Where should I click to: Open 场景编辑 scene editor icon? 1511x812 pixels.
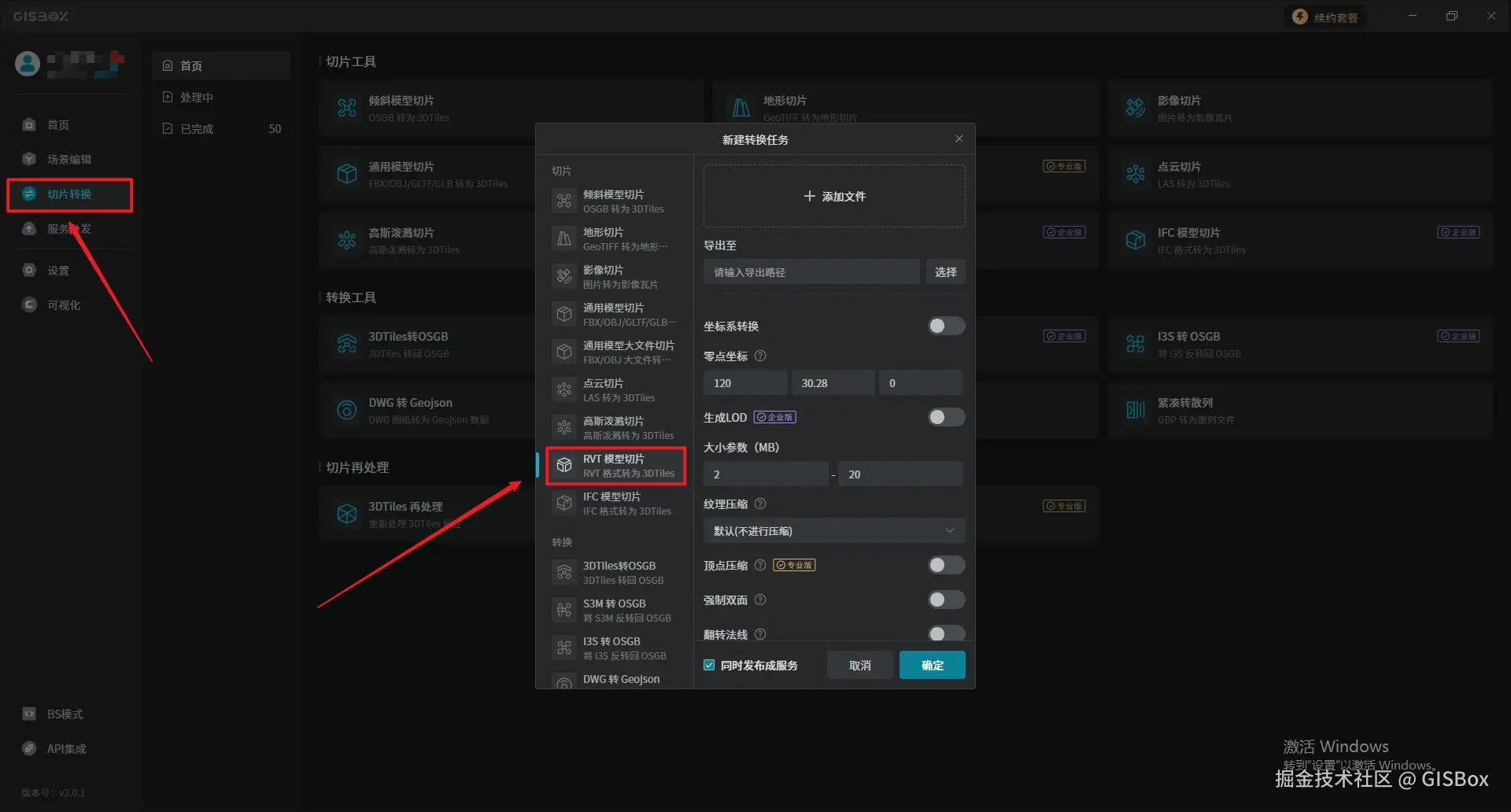tap(29, 159)
